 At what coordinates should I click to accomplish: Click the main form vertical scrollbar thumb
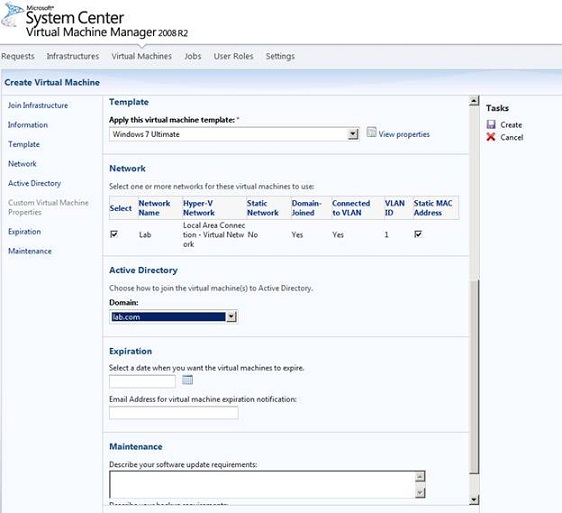pyautogui.click(x=474, y=376)
